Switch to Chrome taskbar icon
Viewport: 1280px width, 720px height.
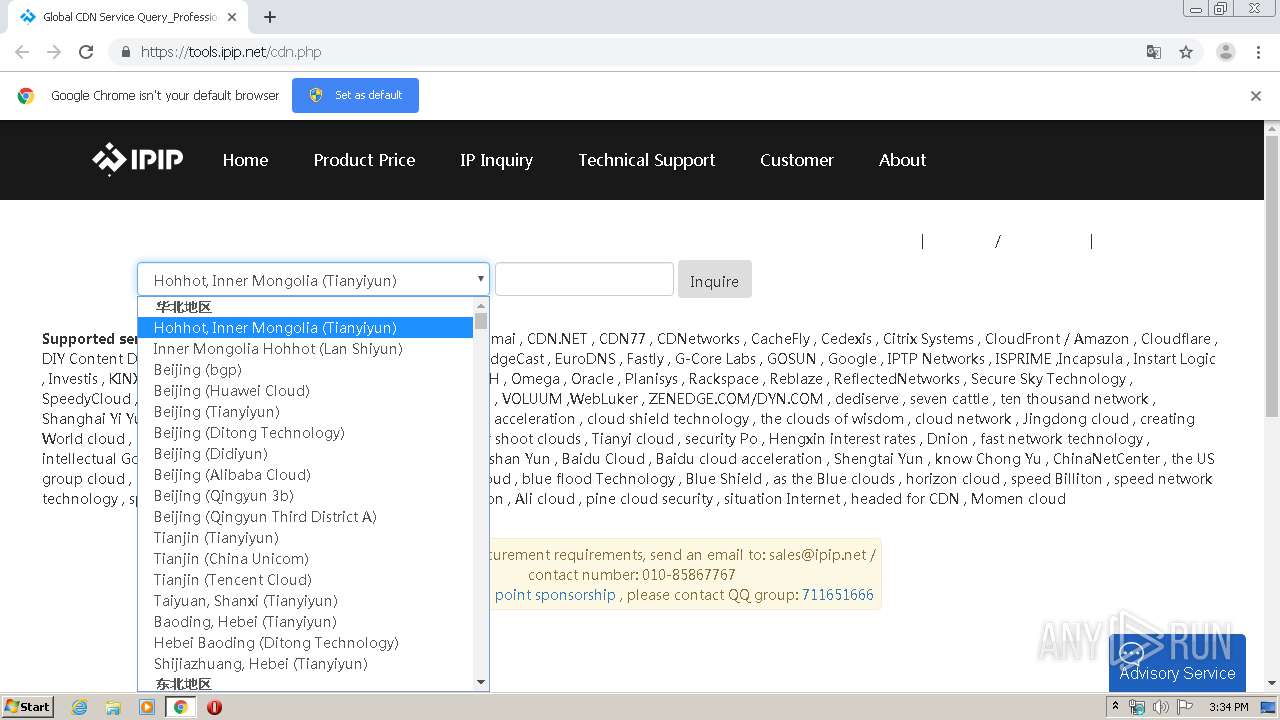(180, 707)
